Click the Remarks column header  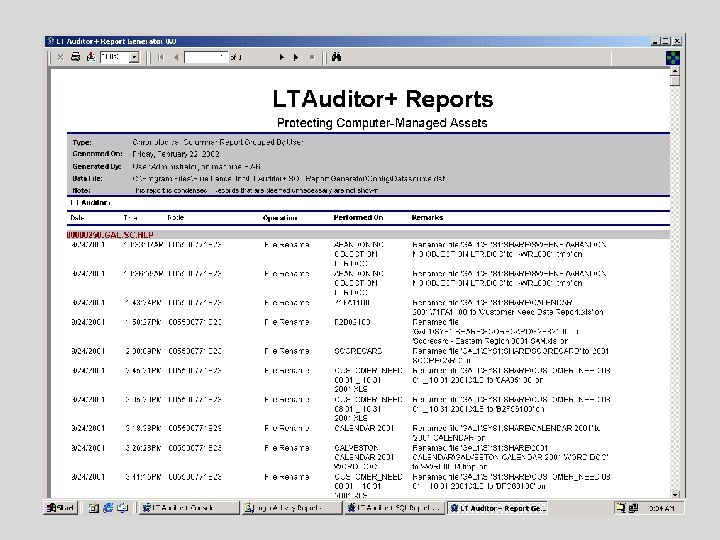427,218
